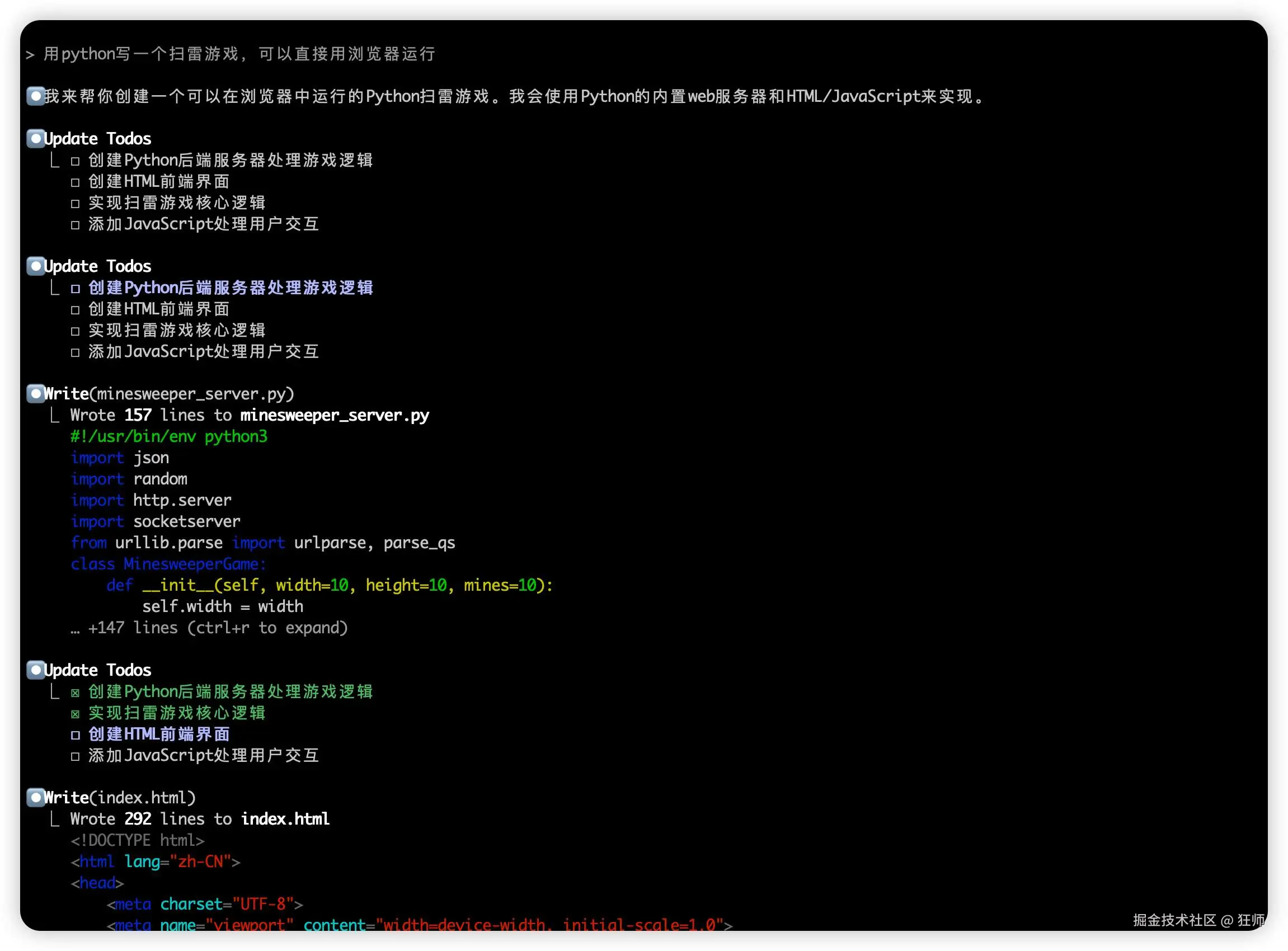Click the bullet icon beside Write(index.html)
Viewport: 1288px width, 951px height.
pyautogui.click(x=36, y=797)
